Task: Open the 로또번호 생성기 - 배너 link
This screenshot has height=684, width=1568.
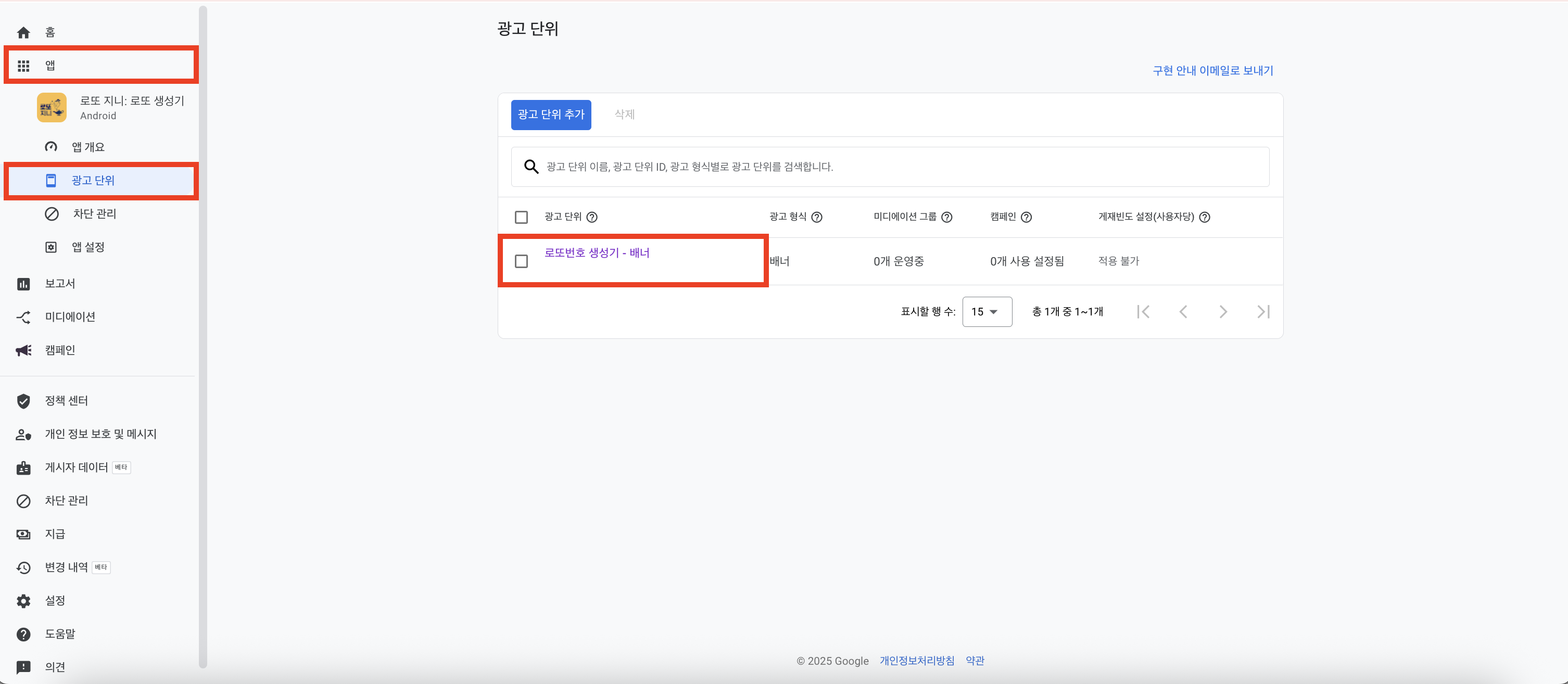Action: click(597, 253)
